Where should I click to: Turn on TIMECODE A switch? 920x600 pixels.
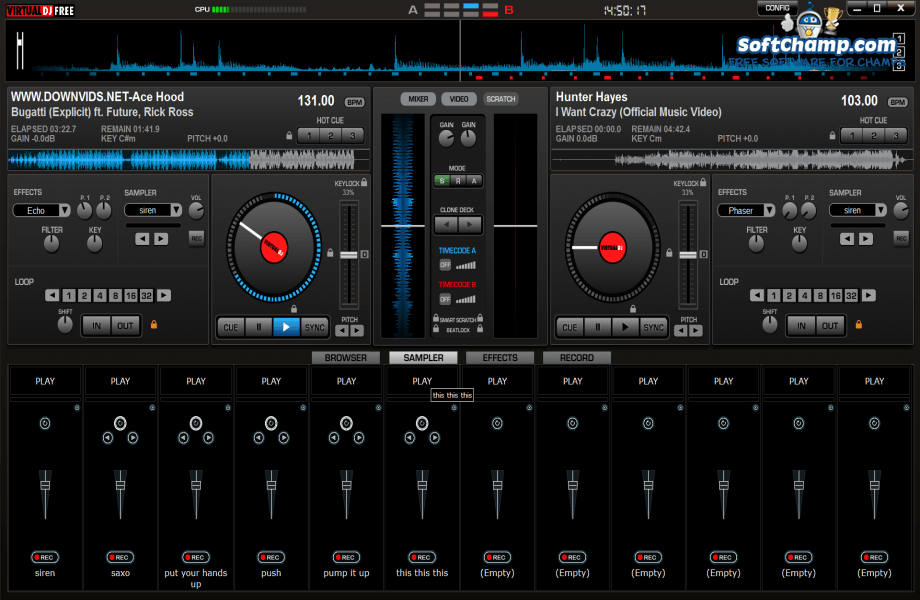445,265
